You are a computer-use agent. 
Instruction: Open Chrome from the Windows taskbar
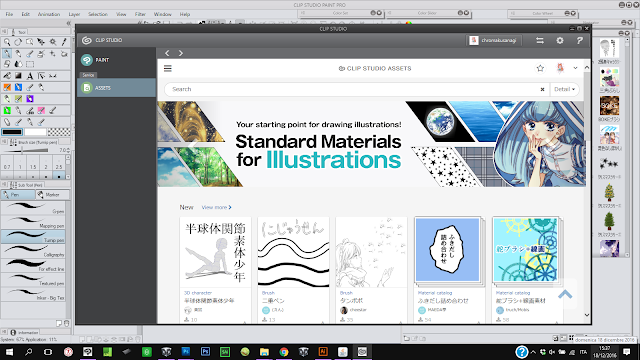click(x=284, y=352)
